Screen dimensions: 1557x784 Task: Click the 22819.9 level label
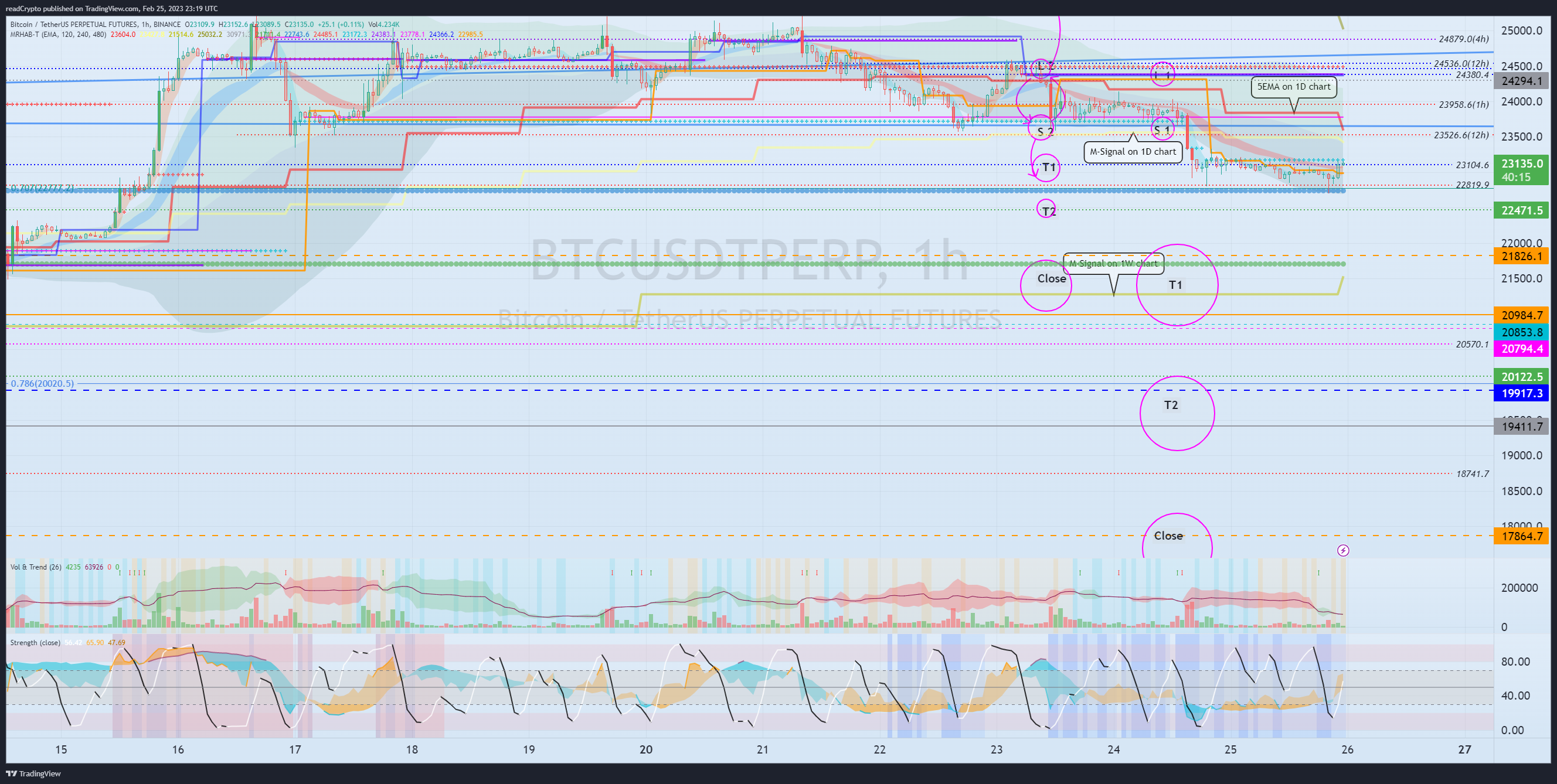(1472, 185)
